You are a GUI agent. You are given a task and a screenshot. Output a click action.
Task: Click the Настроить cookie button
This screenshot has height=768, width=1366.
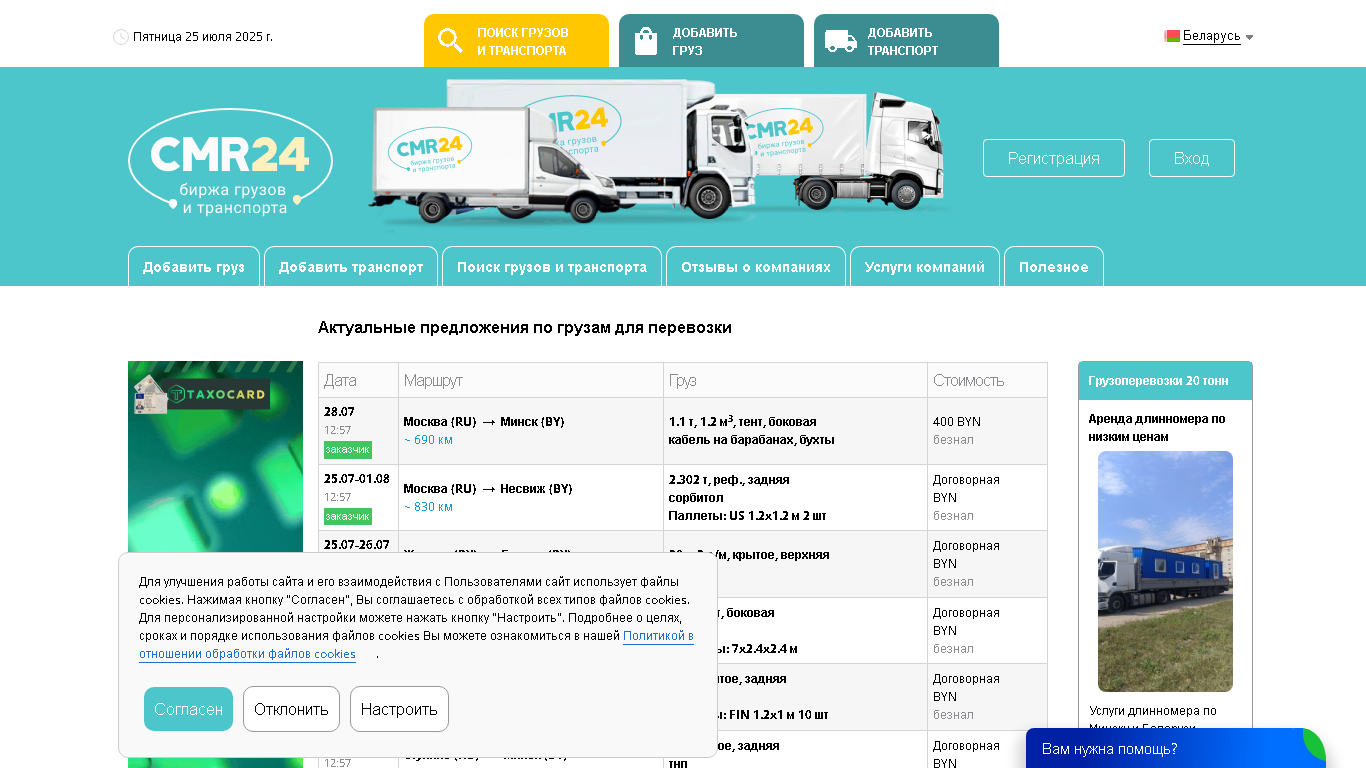(x=399, y=709)
